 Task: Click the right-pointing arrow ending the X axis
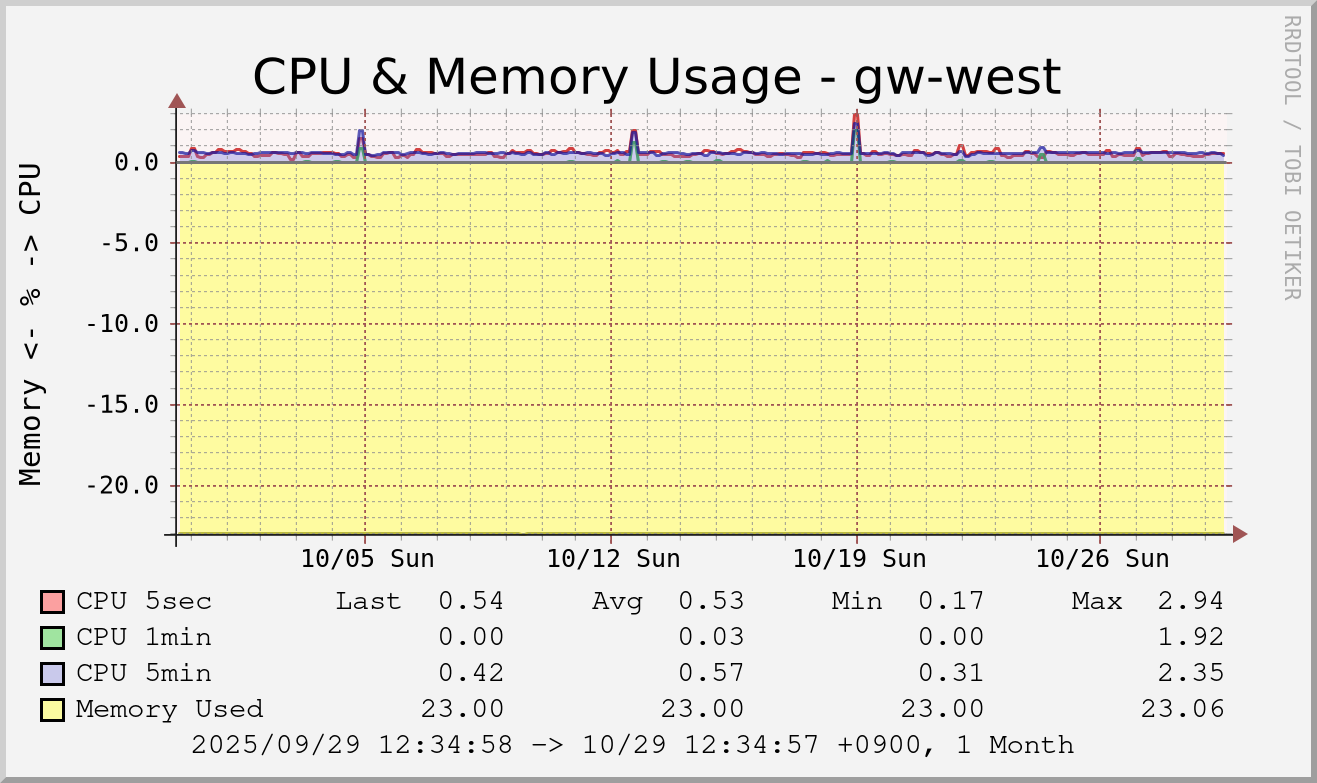(x=1240, y=535)
